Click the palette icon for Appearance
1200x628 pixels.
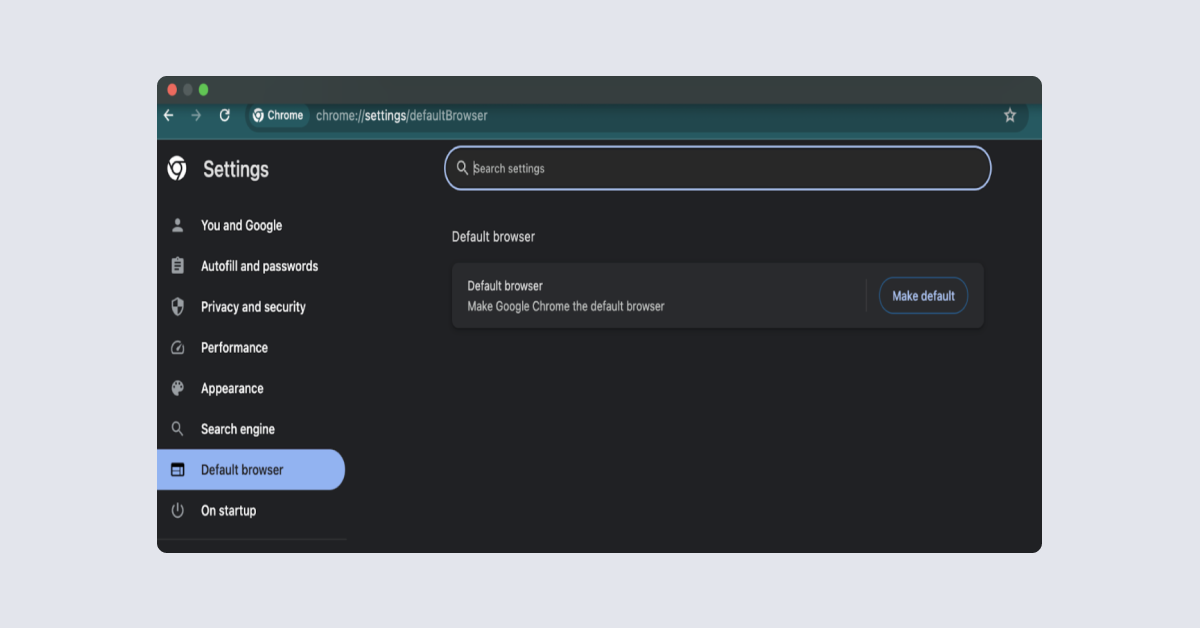click(x=178, y=388)
